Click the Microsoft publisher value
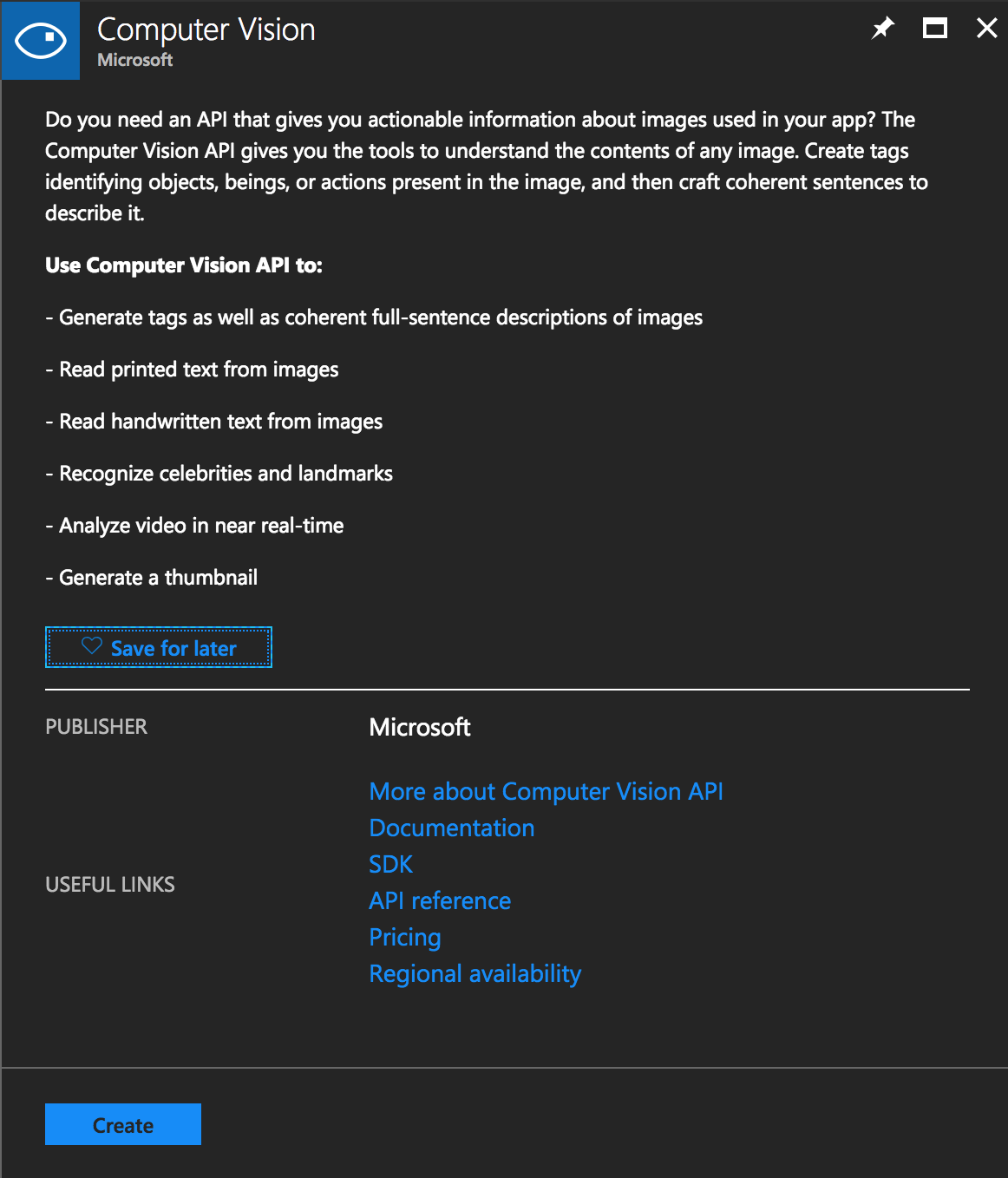This screenshot has width=1008, height=1178. 420,727
